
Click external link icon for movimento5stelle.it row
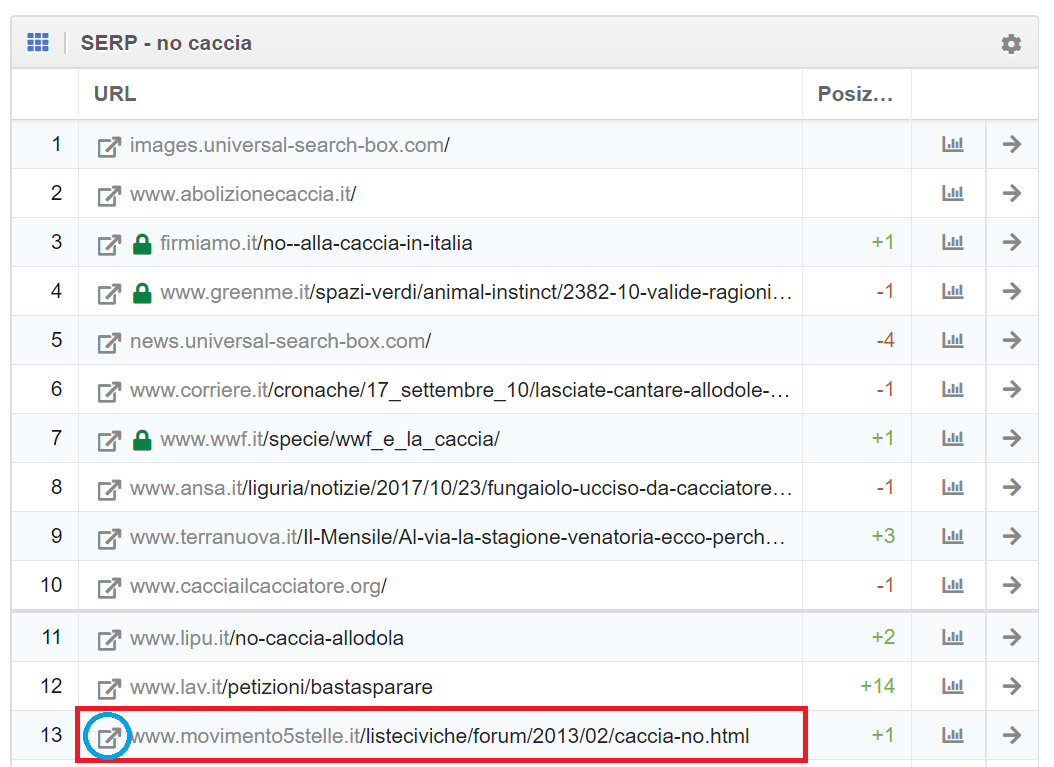click(108, 737)
